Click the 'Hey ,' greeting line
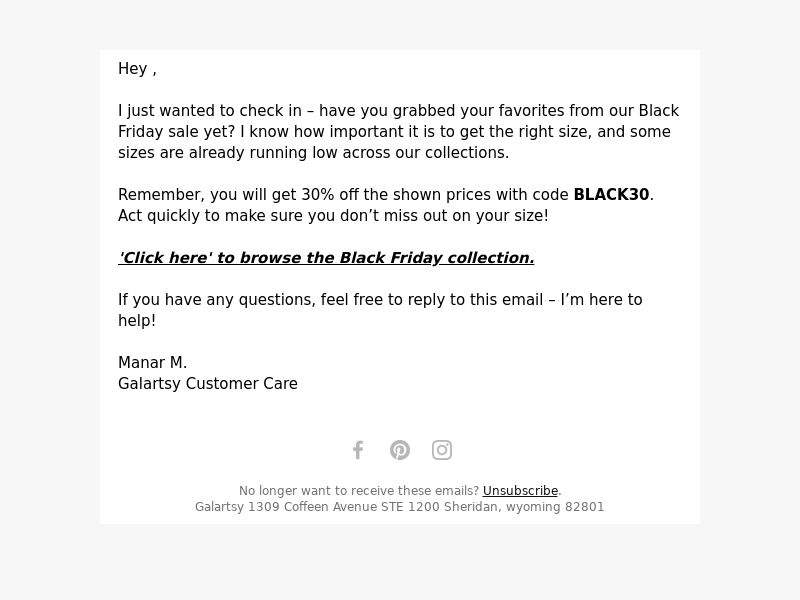 [x=137, y=68]
